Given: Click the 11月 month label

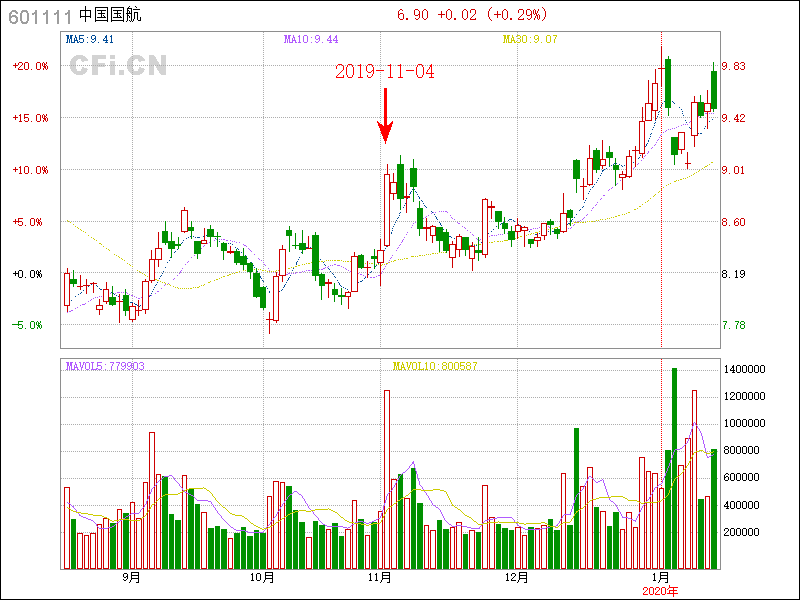Looking at the screenshot, I should [380, 578].
